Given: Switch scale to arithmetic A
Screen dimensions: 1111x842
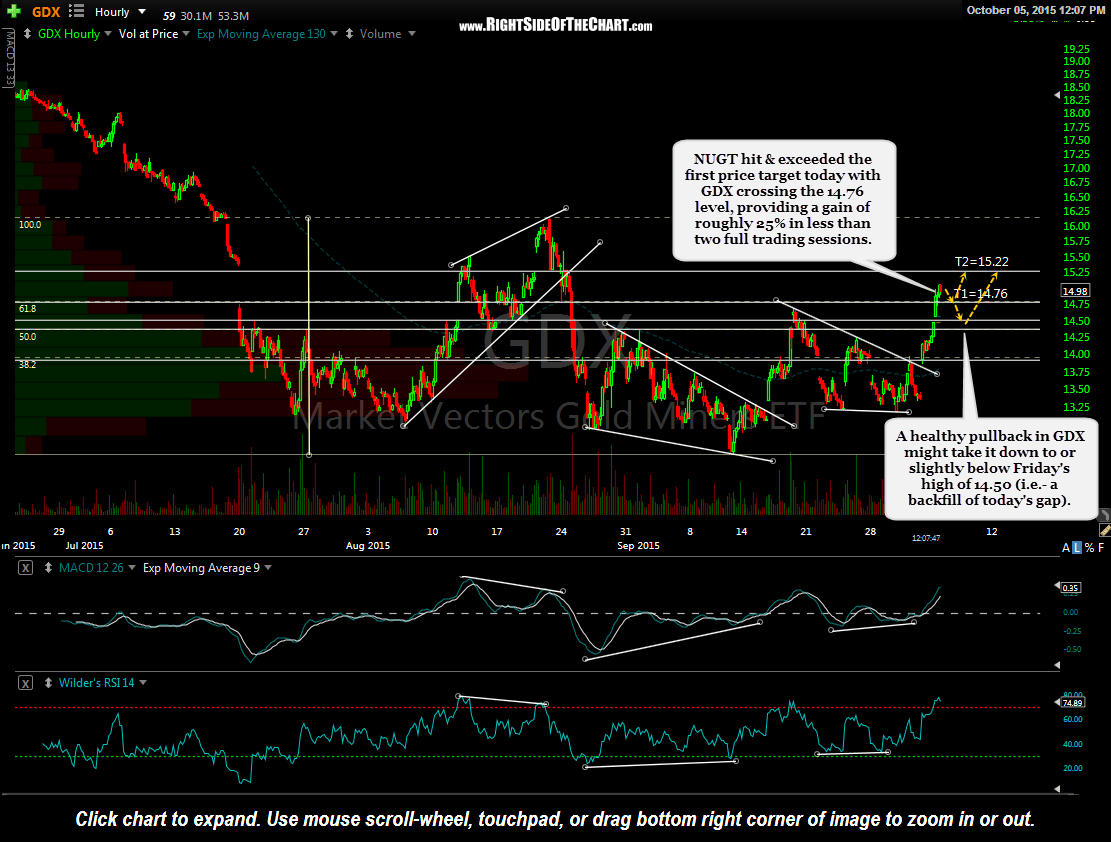Looking at the screenshot, I should click(1066, 547).
